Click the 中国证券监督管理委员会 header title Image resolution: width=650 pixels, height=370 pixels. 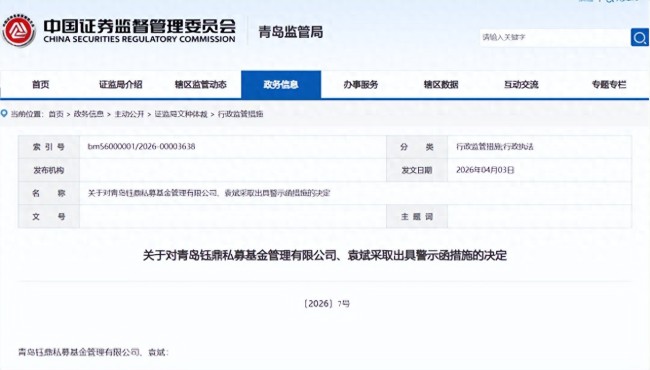click(x=140, y=26)
